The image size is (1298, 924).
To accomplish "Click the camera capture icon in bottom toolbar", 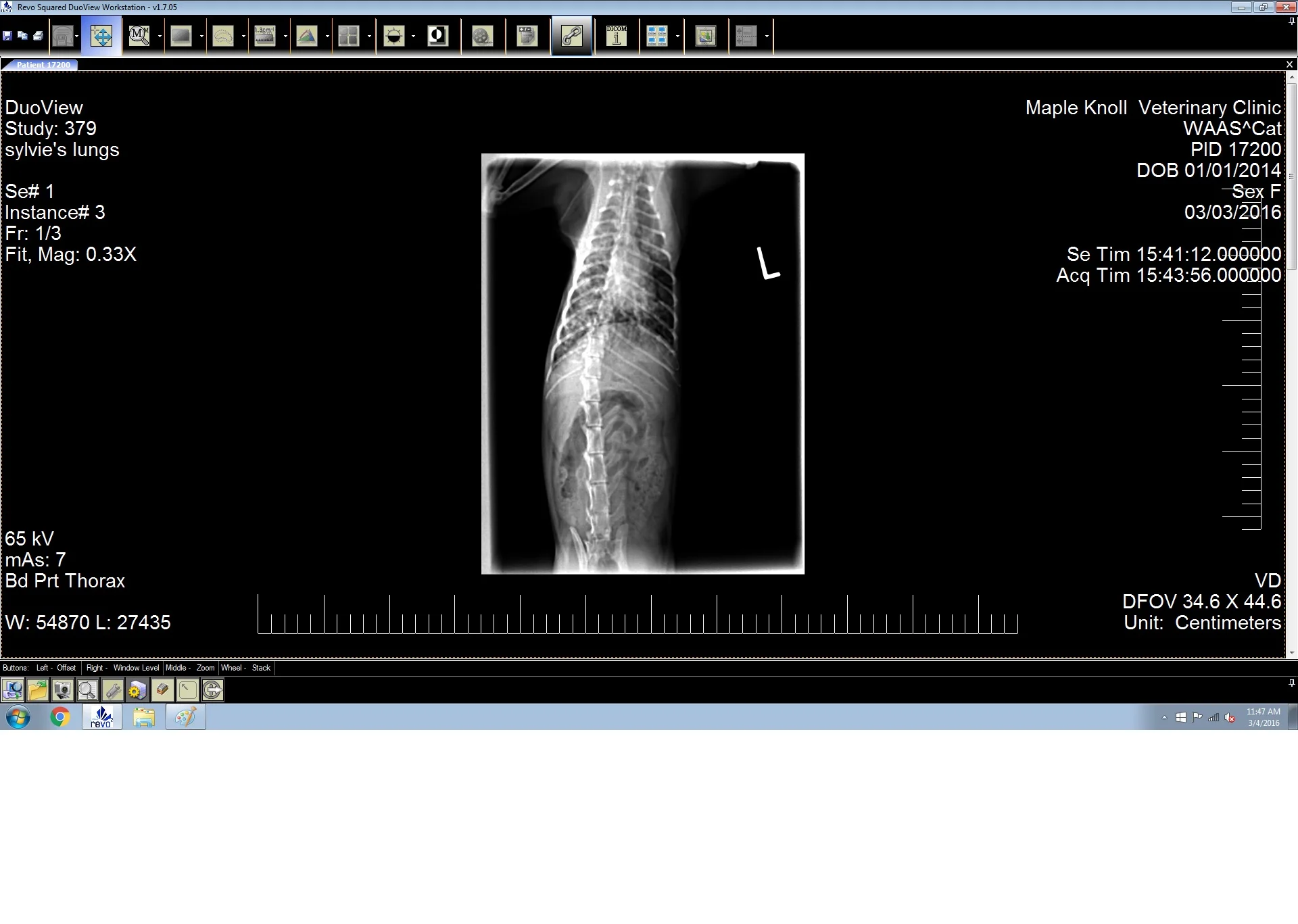I will pyautogui.click(x=62, y=690).
